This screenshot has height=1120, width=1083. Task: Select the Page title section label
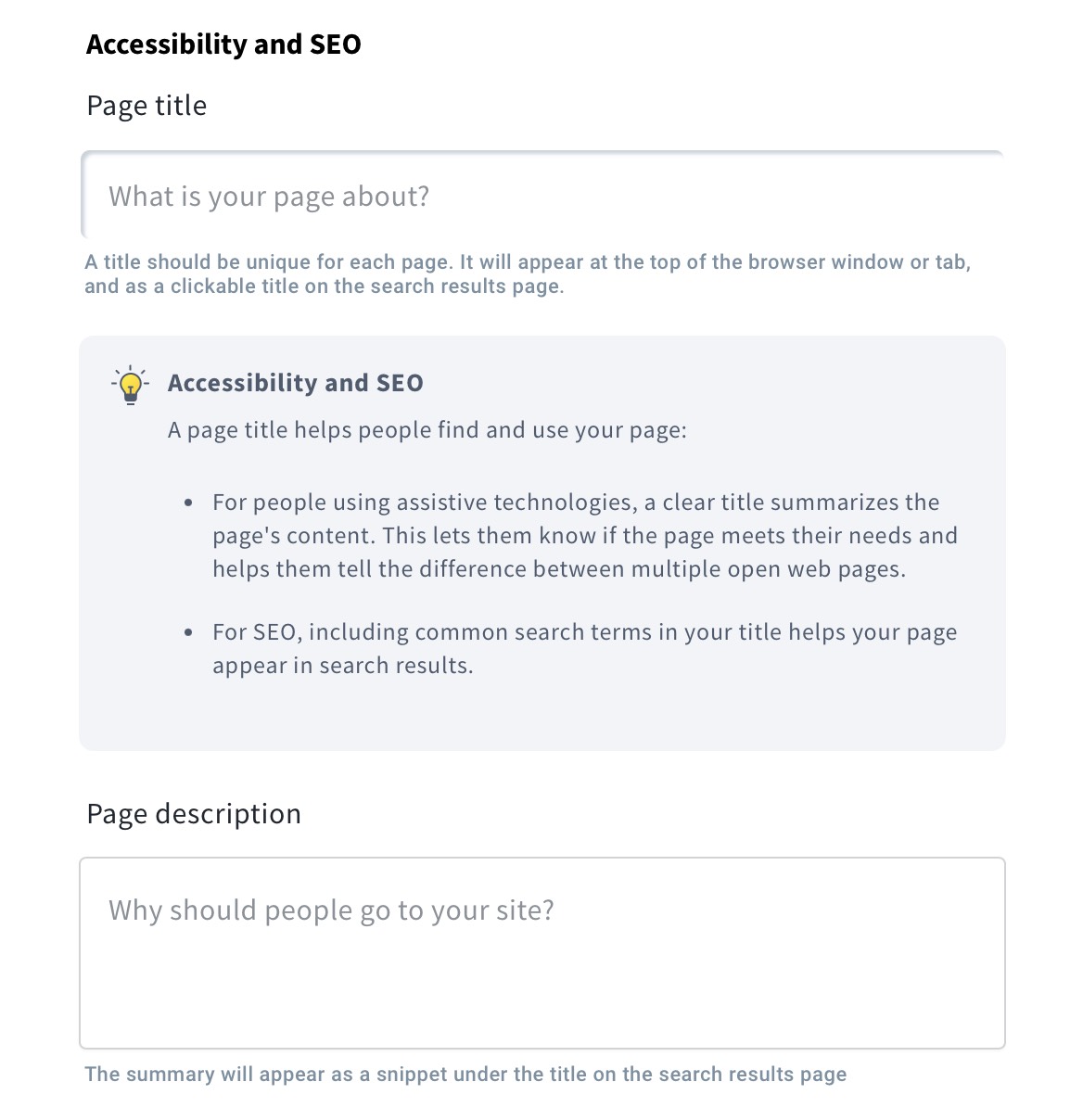147,105
